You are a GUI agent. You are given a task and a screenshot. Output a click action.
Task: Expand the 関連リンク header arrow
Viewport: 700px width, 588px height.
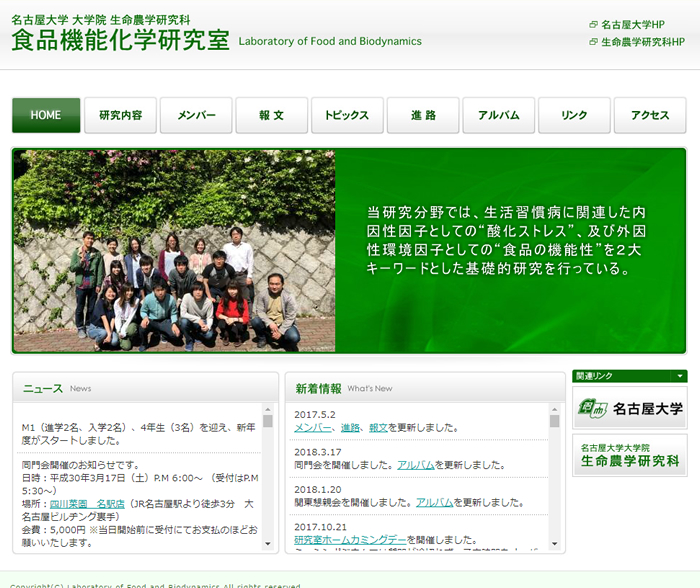point(680,376)
